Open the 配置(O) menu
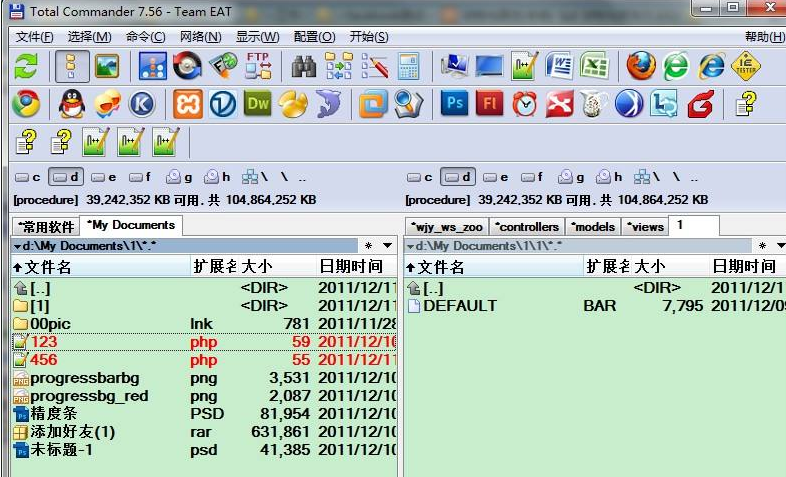Image resolution: width=786 pixels, height=477 pixels. tap(314, 37)
